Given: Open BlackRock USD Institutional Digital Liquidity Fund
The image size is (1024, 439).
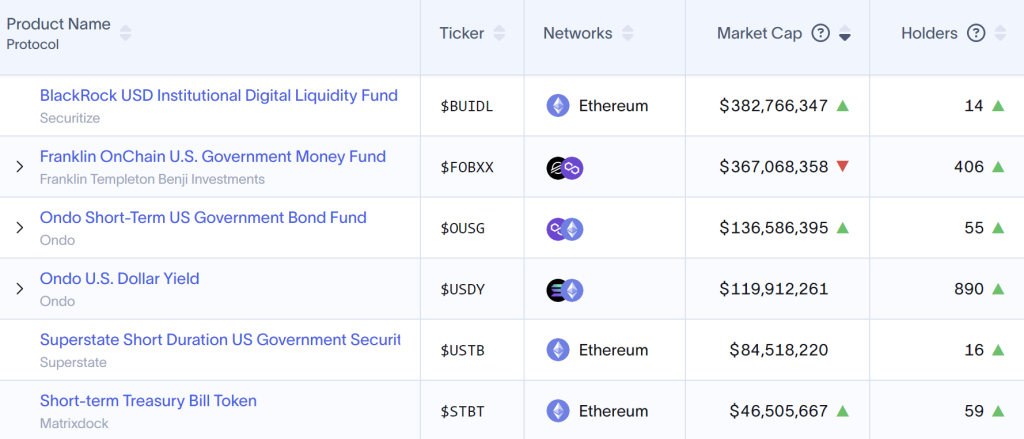Looking at the screenshot, I should coord(218,96).
